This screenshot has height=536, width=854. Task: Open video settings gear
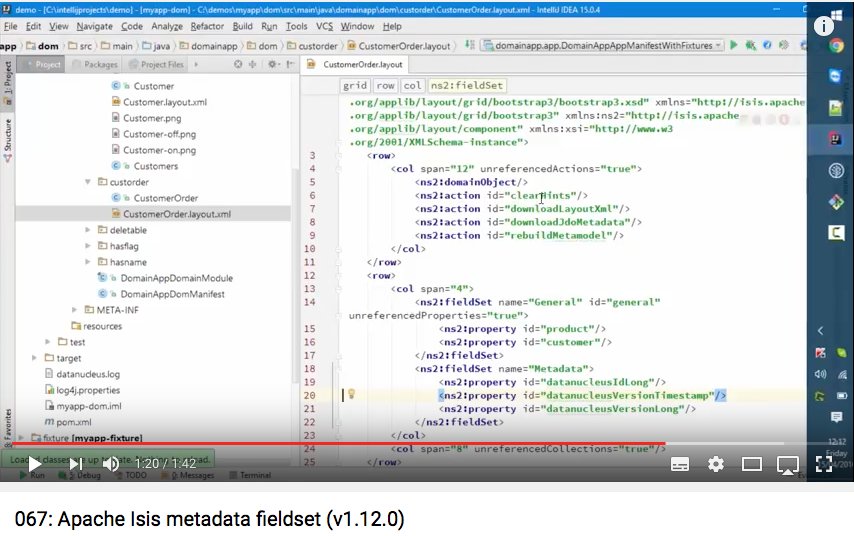(716, 464)
